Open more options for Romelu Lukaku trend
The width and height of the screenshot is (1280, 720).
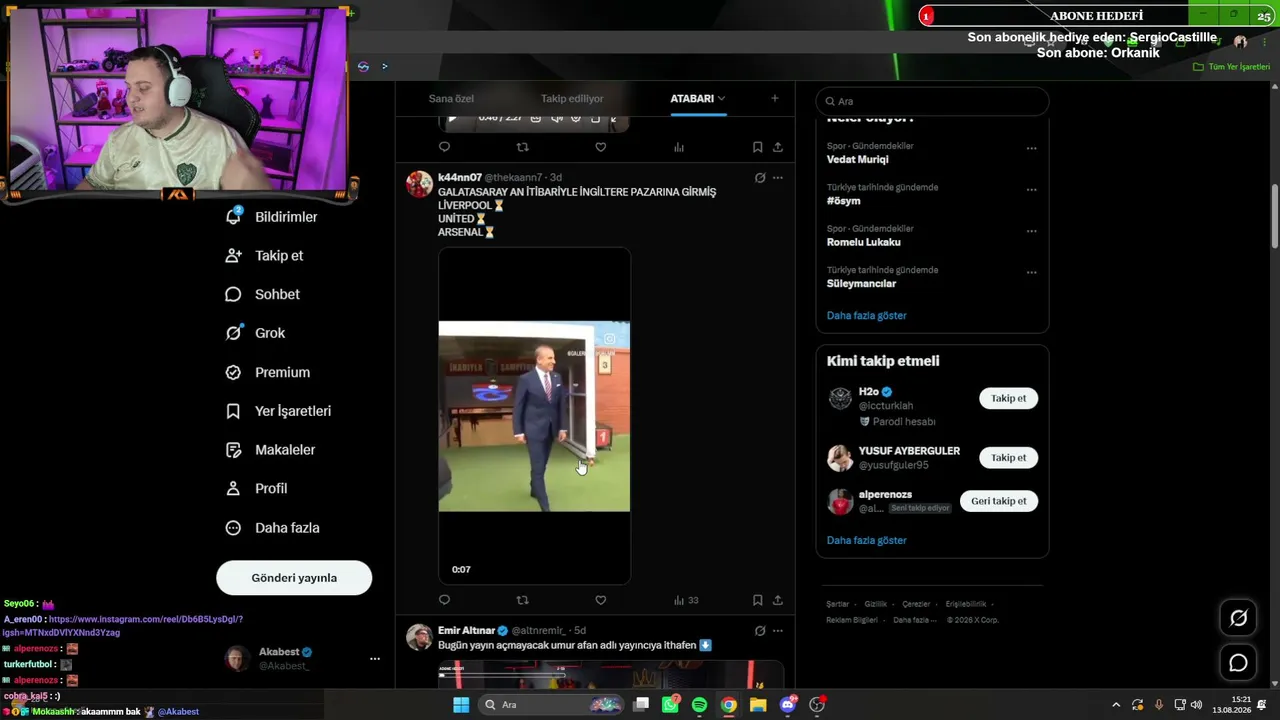[x=1031, y=231]
